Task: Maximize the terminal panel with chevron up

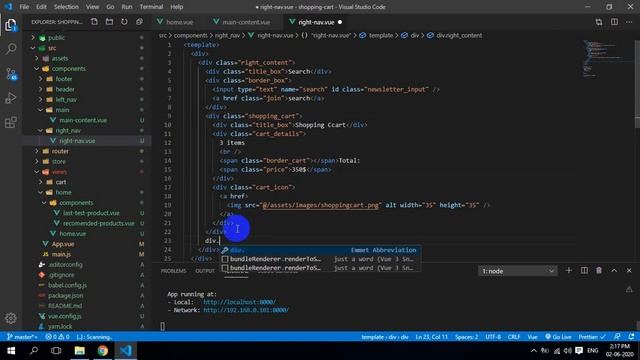Action: click(x=614, y=271)
